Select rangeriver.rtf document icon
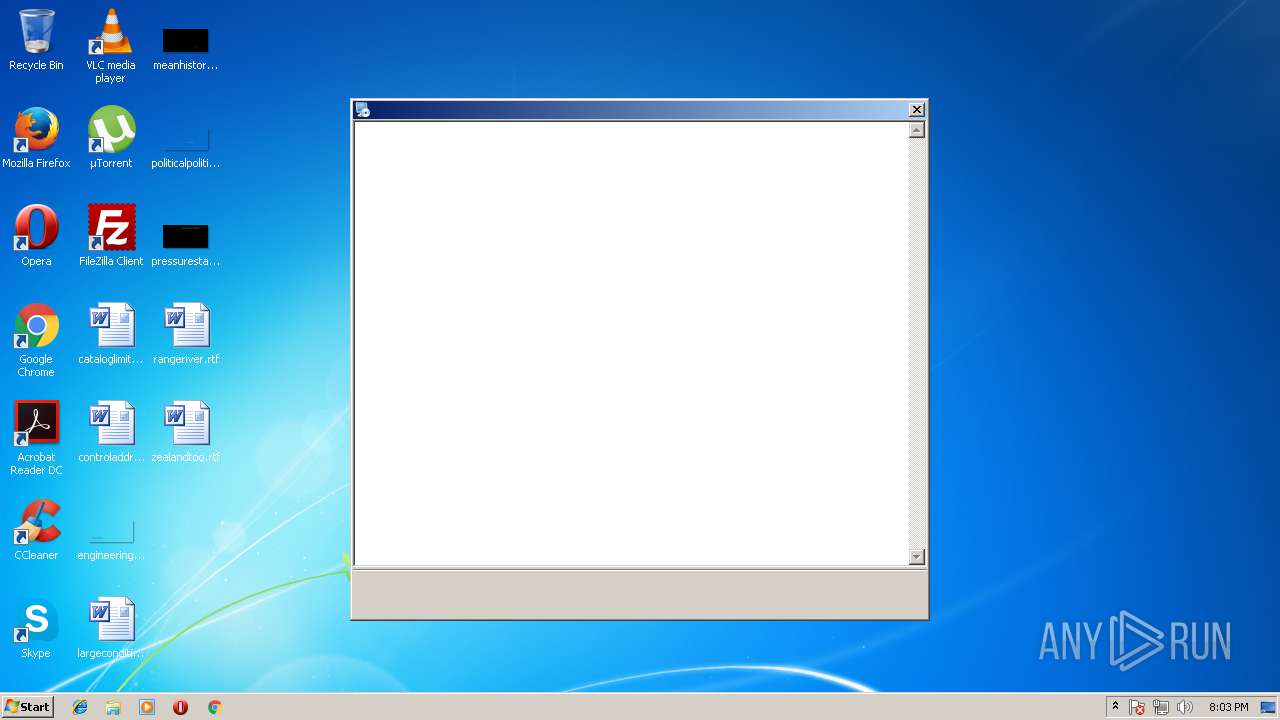1280x720 pixels. [x=185, y=334]
